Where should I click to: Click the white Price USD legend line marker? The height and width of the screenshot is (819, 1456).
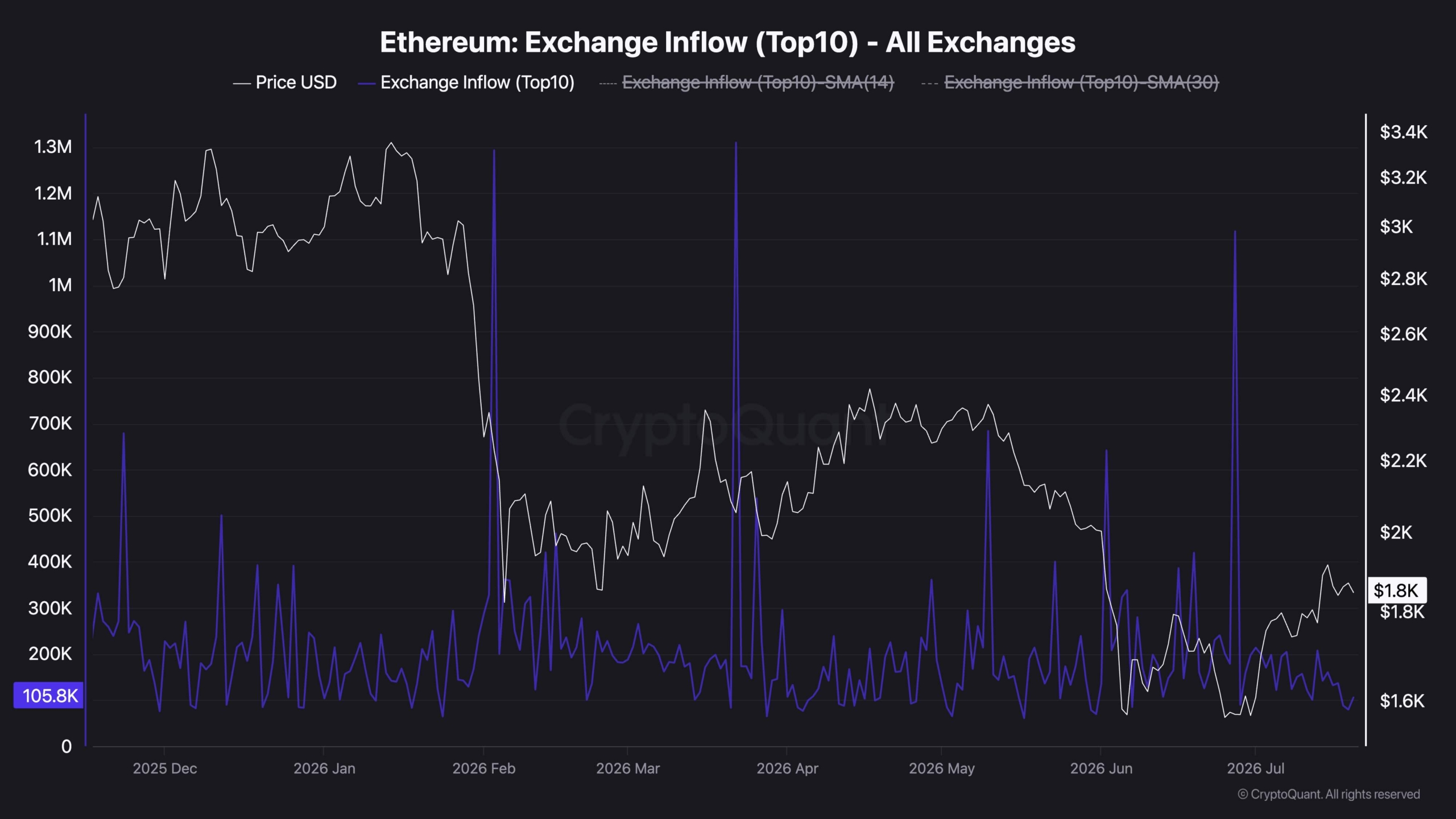tap(242, 84)
